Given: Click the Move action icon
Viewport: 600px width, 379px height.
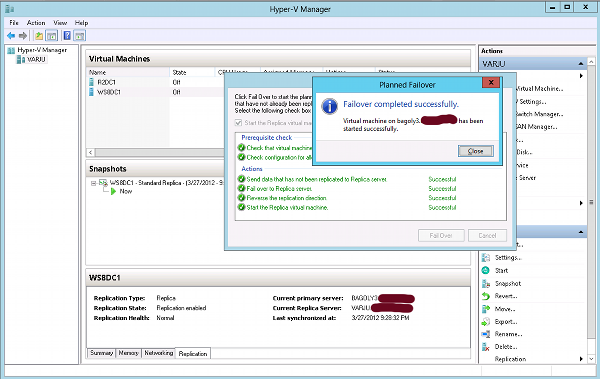Looking at the screenshot, I should [486, 309].
